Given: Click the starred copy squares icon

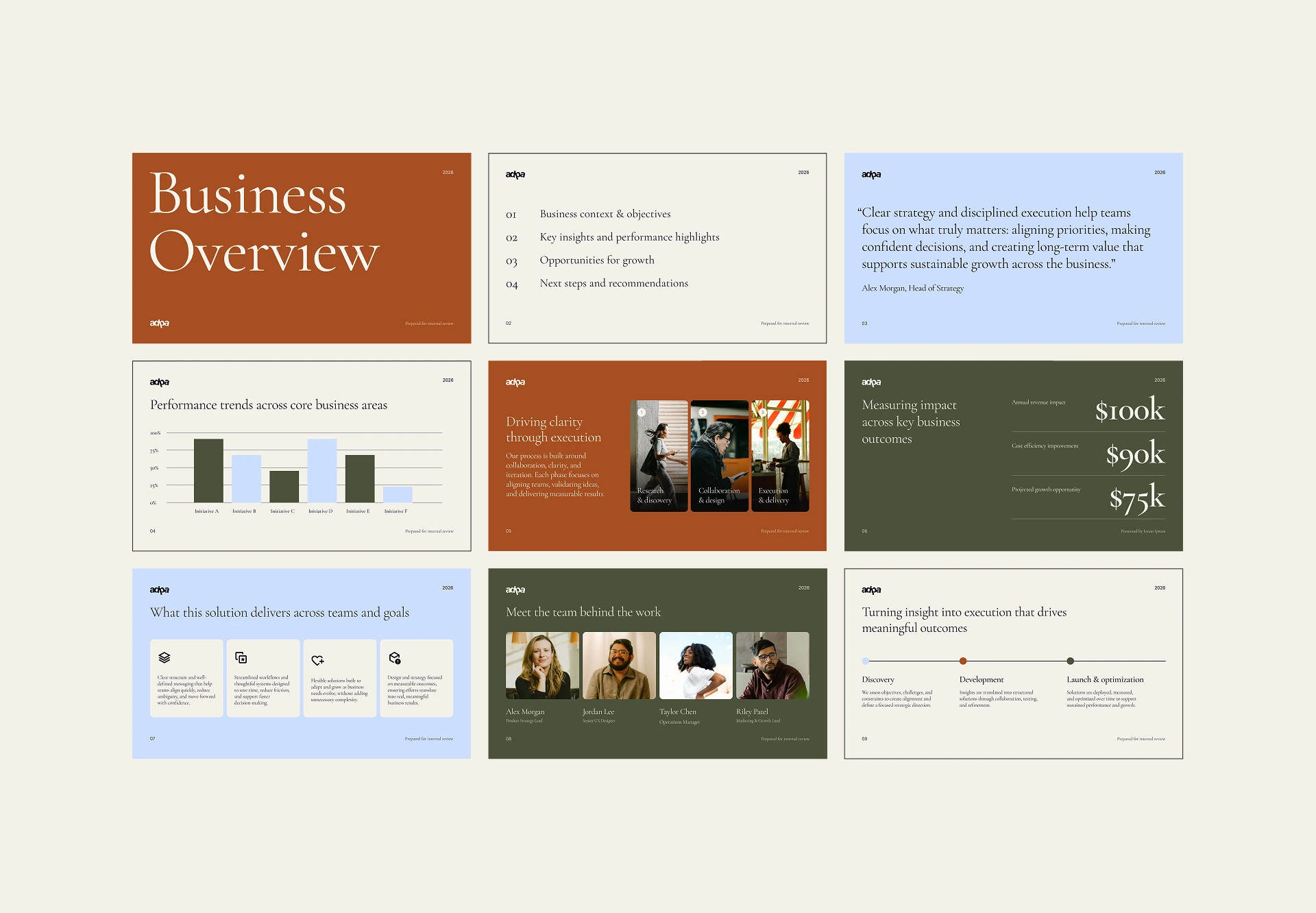Looking at the screenshot, I should [x=241, y=658].
